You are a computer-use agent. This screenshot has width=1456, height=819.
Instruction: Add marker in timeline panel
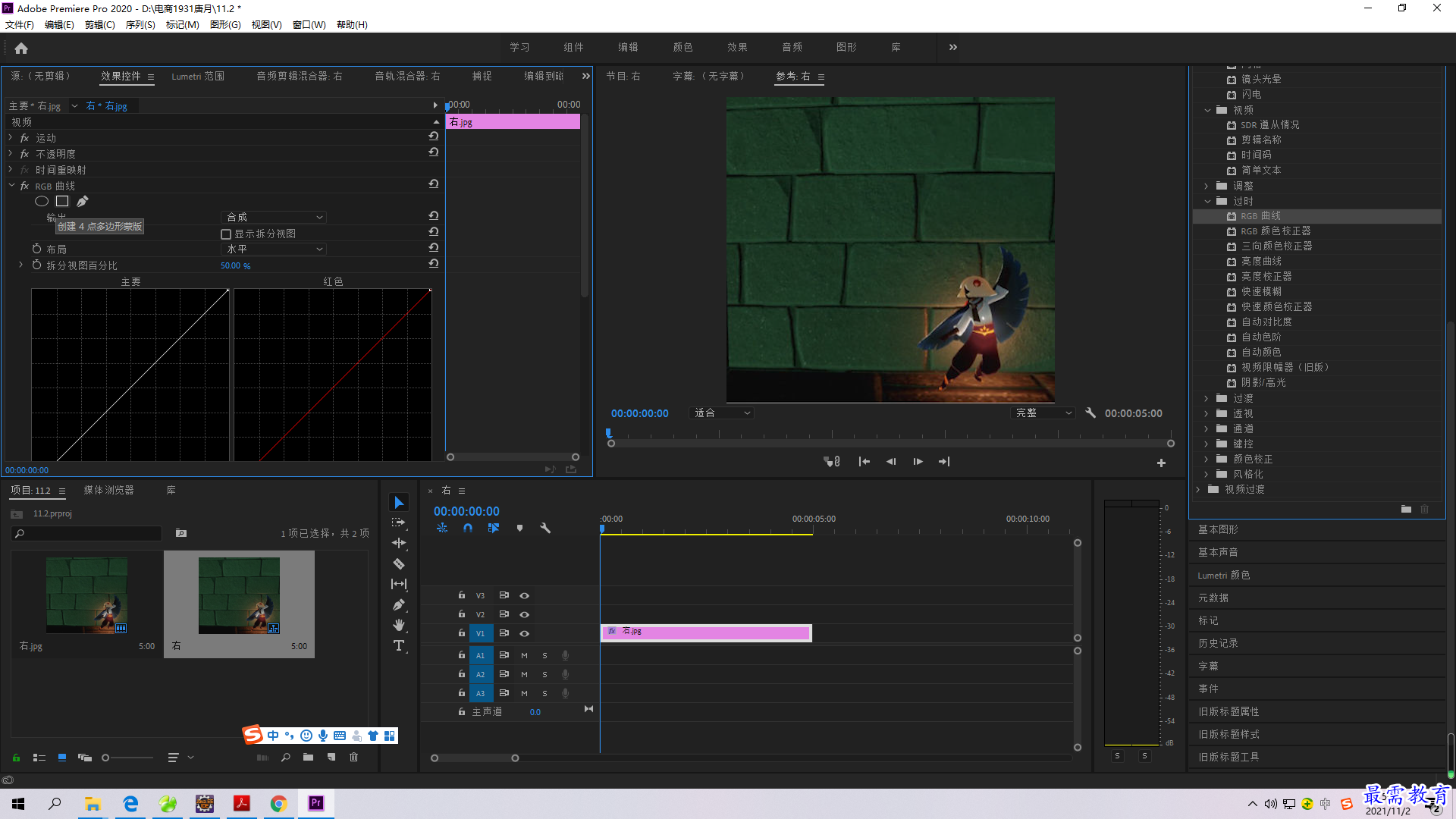pyautogui.click(x=519, y=528)
